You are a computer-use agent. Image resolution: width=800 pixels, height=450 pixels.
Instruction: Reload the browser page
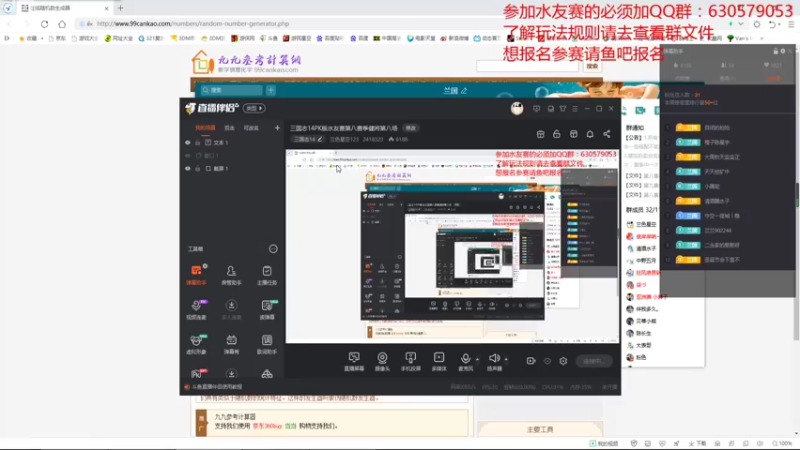tap(44, 24)
